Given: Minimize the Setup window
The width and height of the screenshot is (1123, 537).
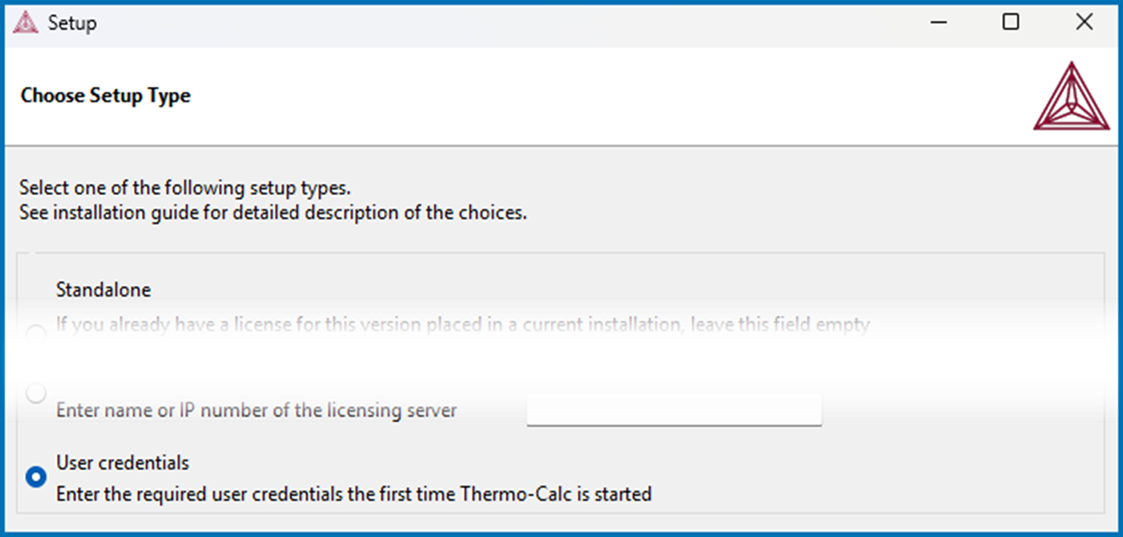Looking at the screenshot, I should coord(938,23).
